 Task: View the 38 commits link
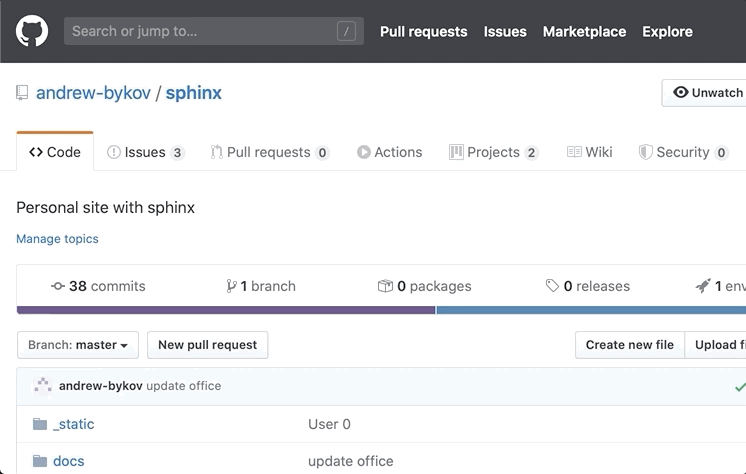[x=98, y=286]
